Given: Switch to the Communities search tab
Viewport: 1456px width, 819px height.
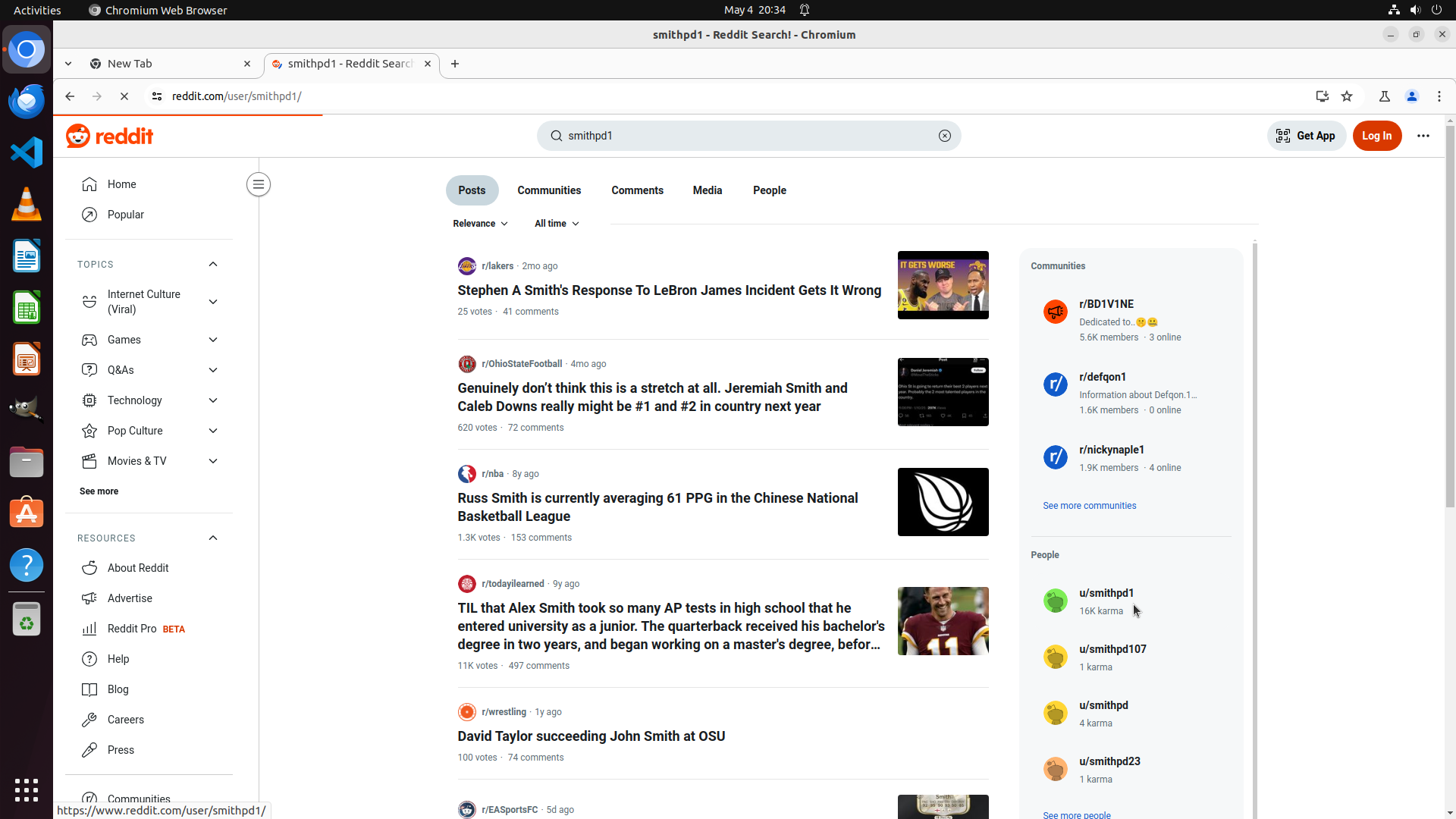Looking at the screenshot, I should (x=549, y=190).
